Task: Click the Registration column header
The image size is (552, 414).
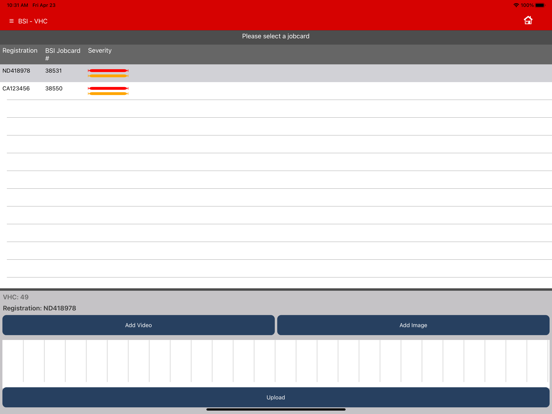Action: point(20,51)
